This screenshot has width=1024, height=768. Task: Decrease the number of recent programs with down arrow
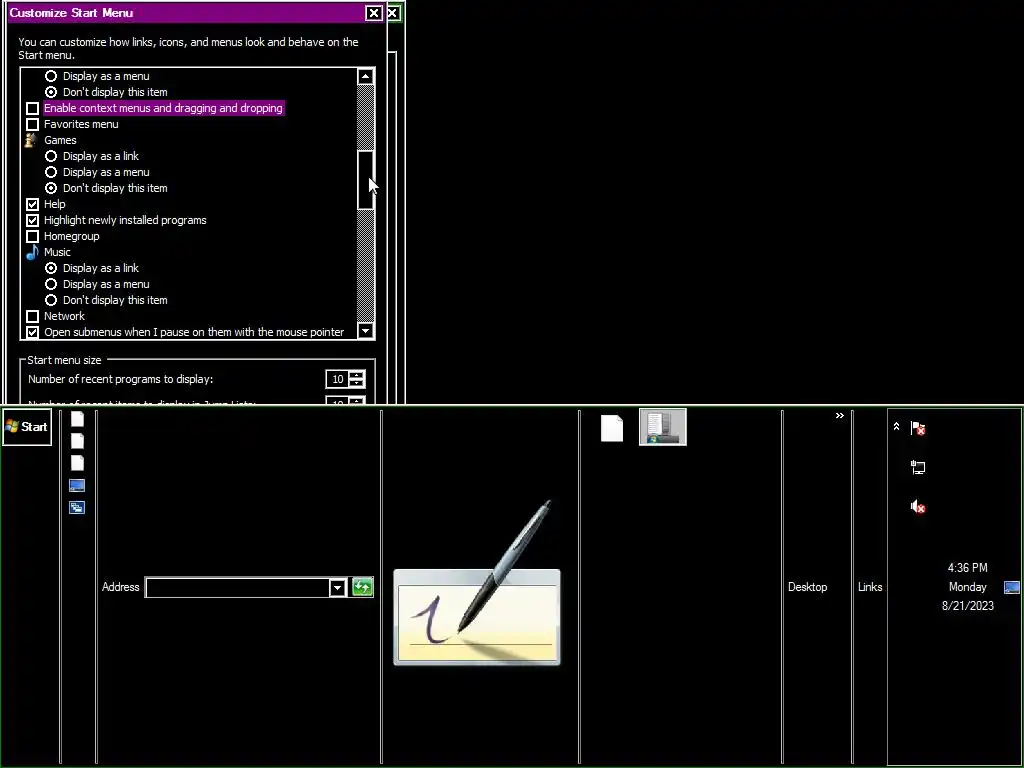pyautogui.click(x=357, y=383)
